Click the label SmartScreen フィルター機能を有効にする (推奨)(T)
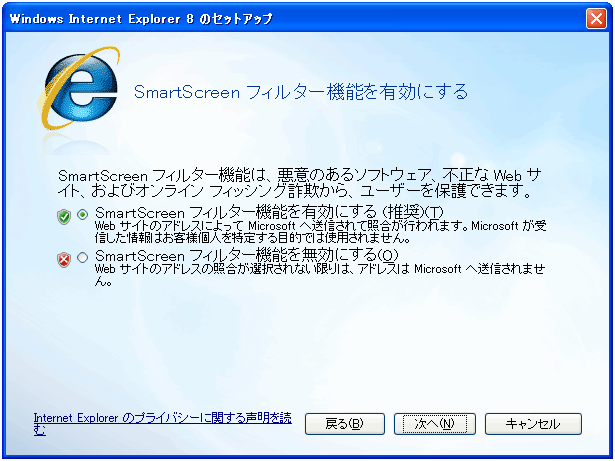 point(269,213)
